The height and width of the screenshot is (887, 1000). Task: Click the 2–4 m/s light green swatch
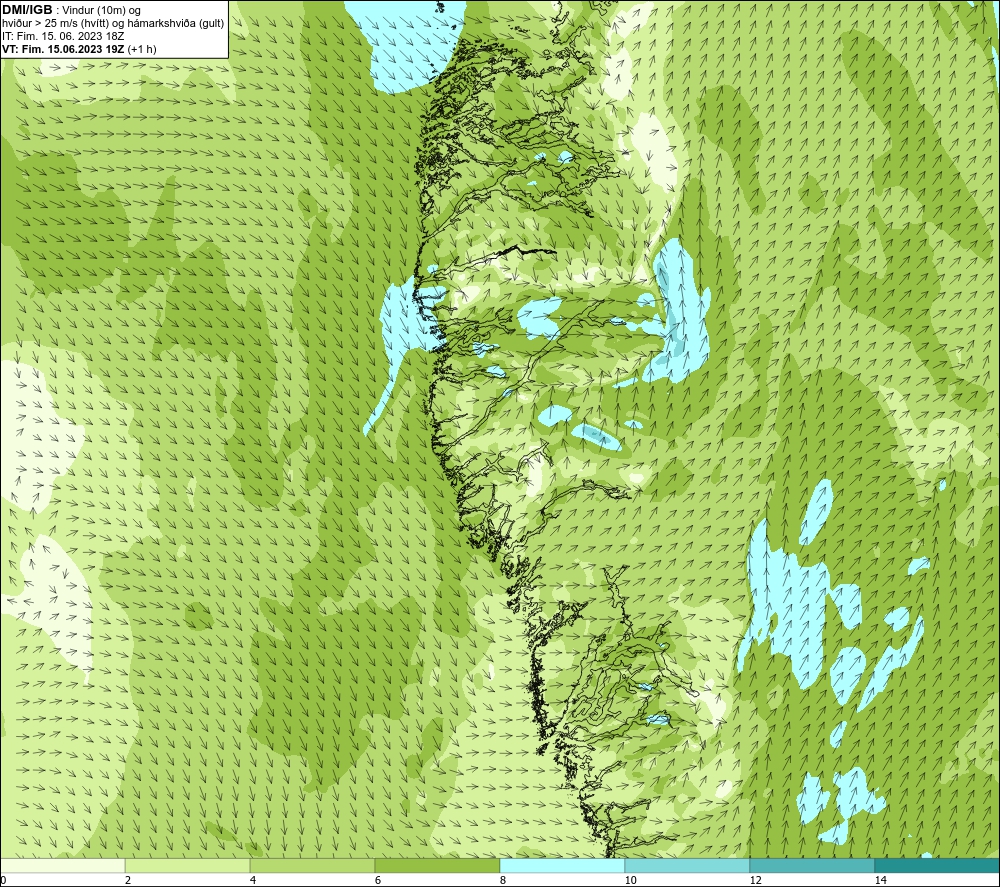pyautogui.click(x=188, y=865)
